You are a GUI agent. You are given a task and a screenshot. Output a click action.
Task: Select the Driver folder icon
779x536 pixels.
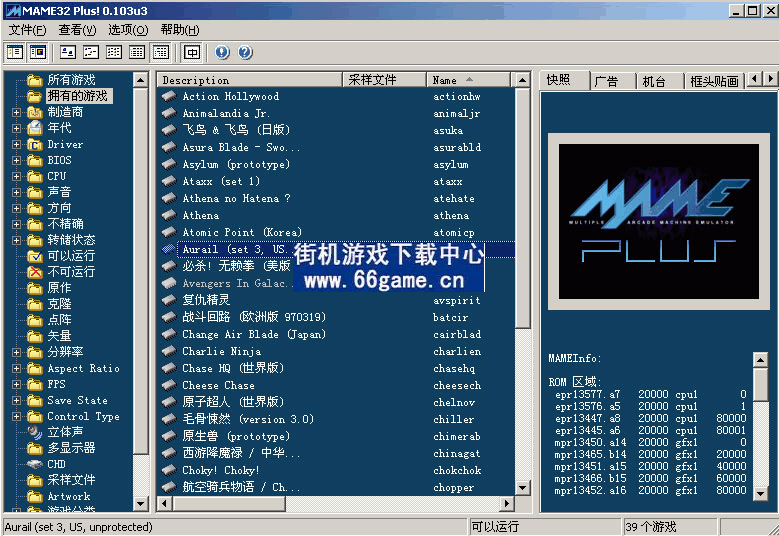pos(35,144)
